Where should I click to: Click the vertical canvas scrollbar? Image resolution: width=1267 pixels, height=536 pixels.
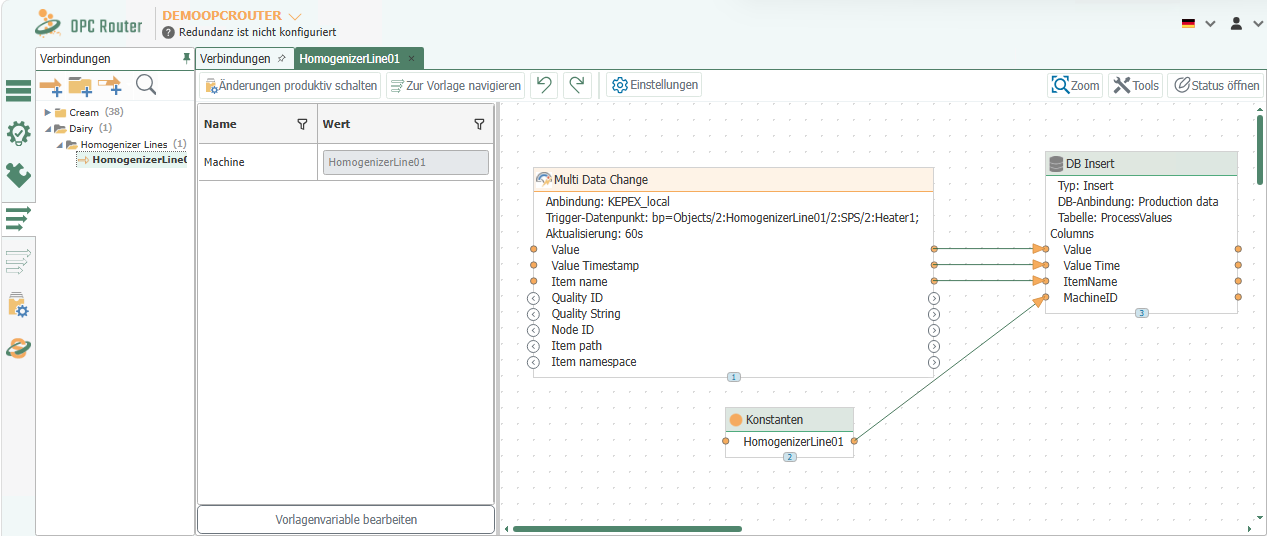[x=1260, y=150]
